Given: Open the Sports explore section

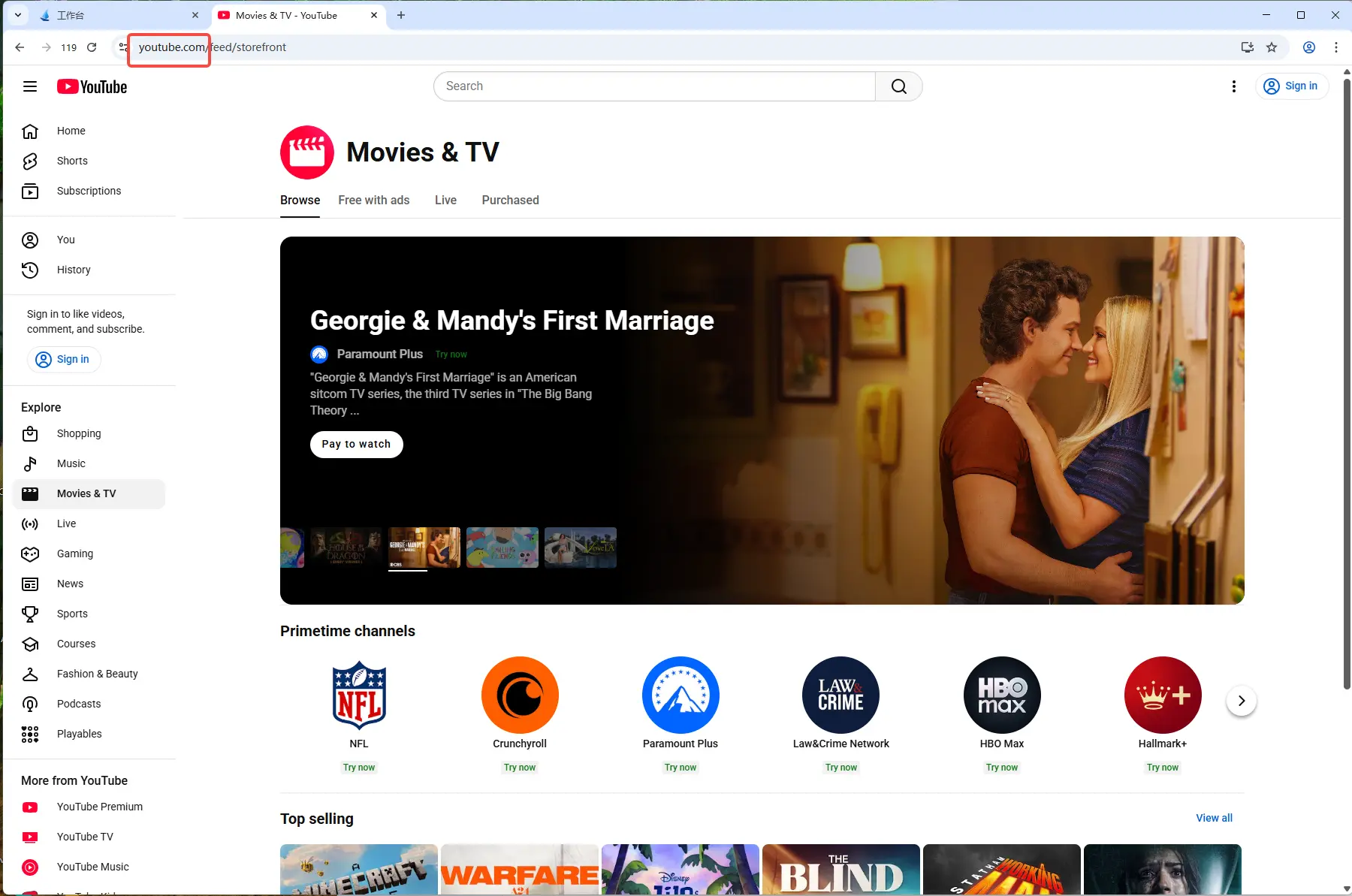Looking at the screenshot, I should point(71,614).
